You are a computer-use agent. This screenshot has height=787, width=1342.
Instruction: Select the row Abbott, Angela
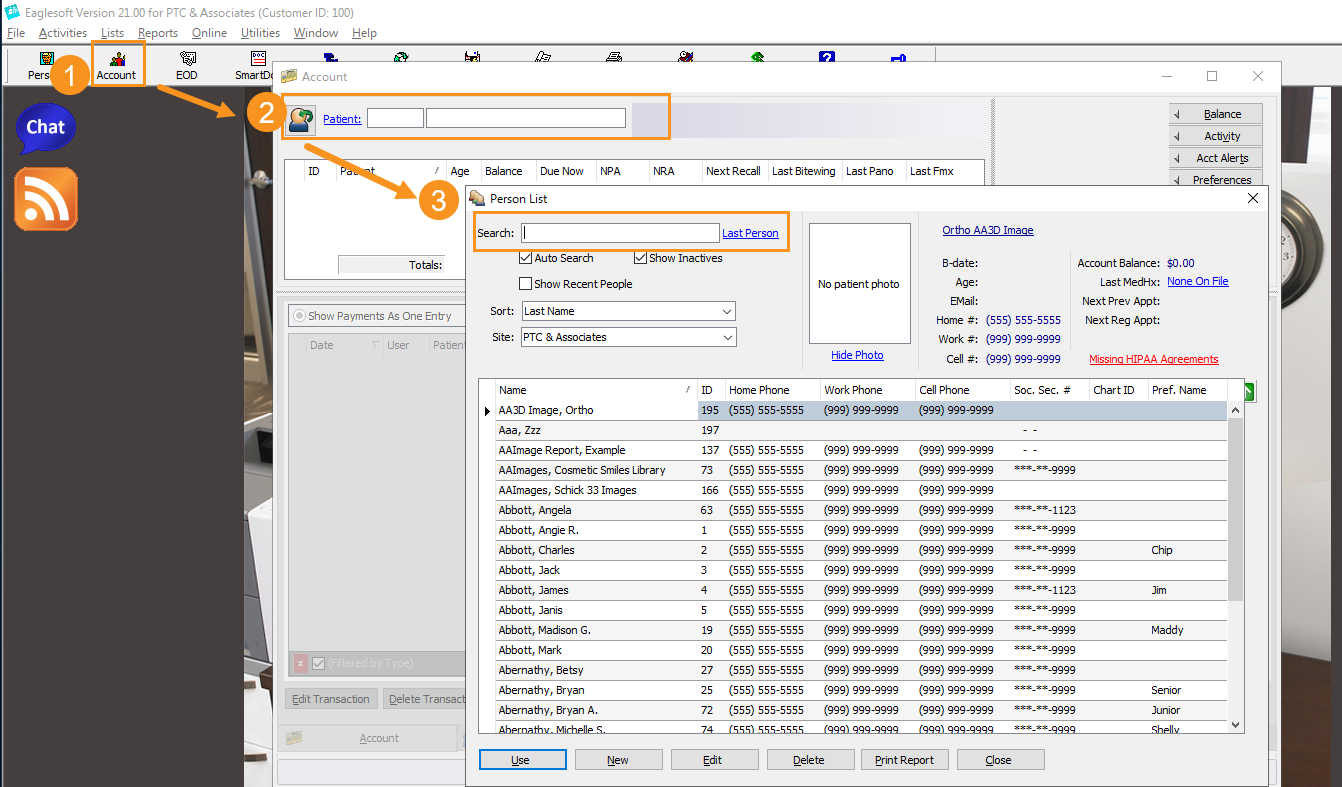point(861,510)
